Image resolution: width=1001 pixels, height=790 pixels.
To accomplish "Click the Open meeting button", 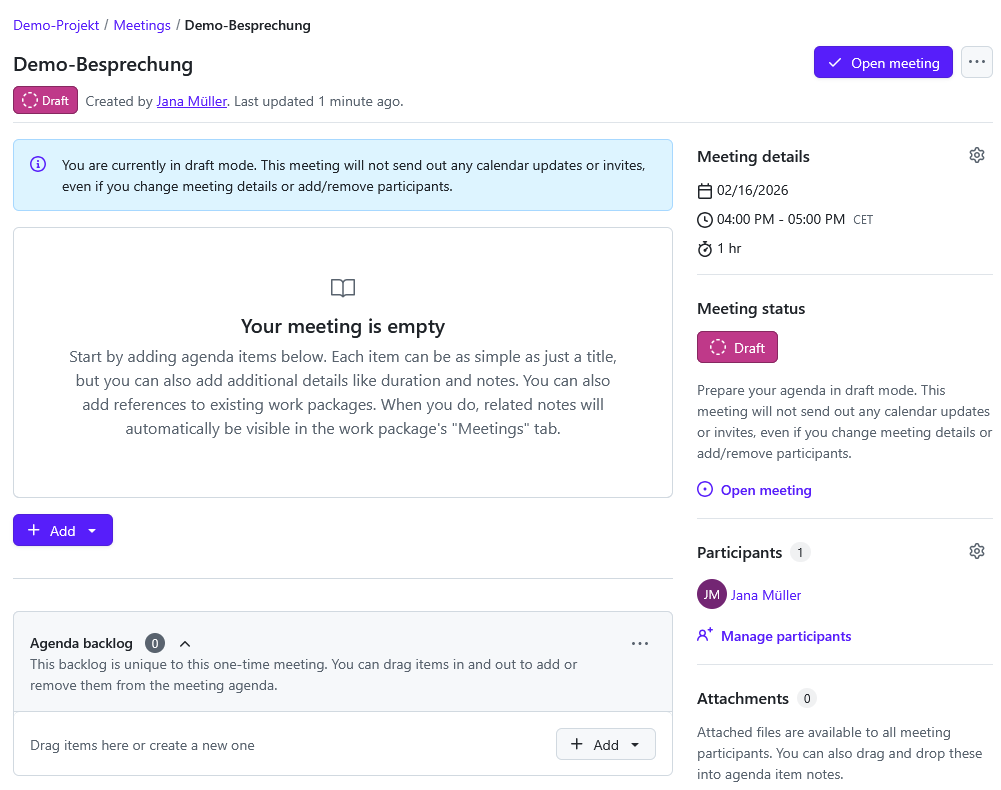I will [883, 61].
